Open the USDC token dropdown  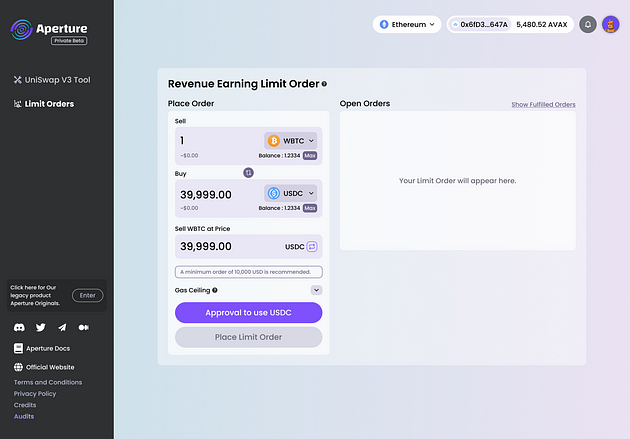pos(290,193)
